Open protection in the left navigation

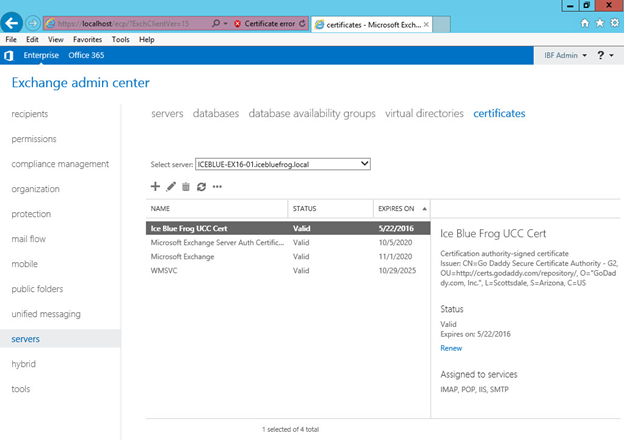(31, 214)
